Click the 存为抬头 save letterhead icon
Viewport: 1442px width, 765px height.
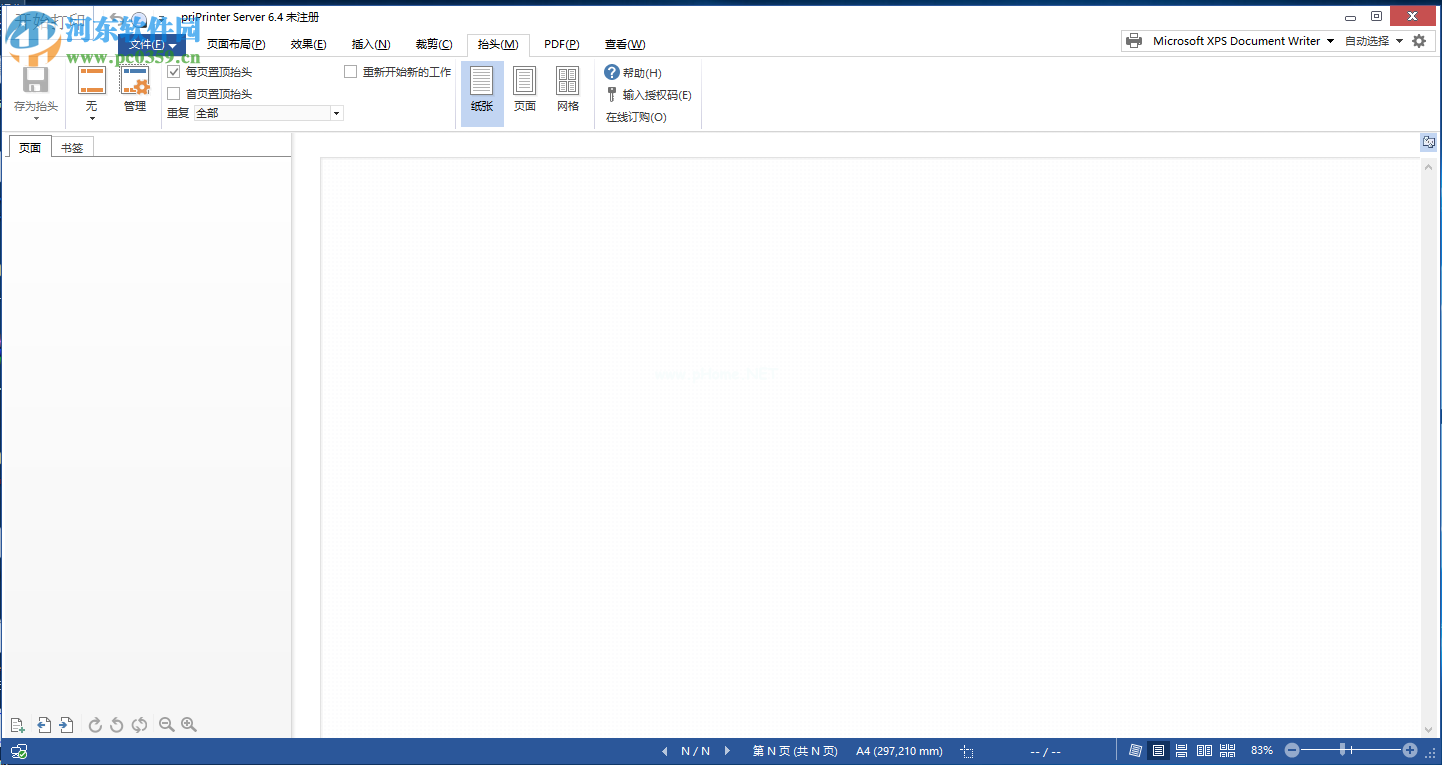click(35, 81)
